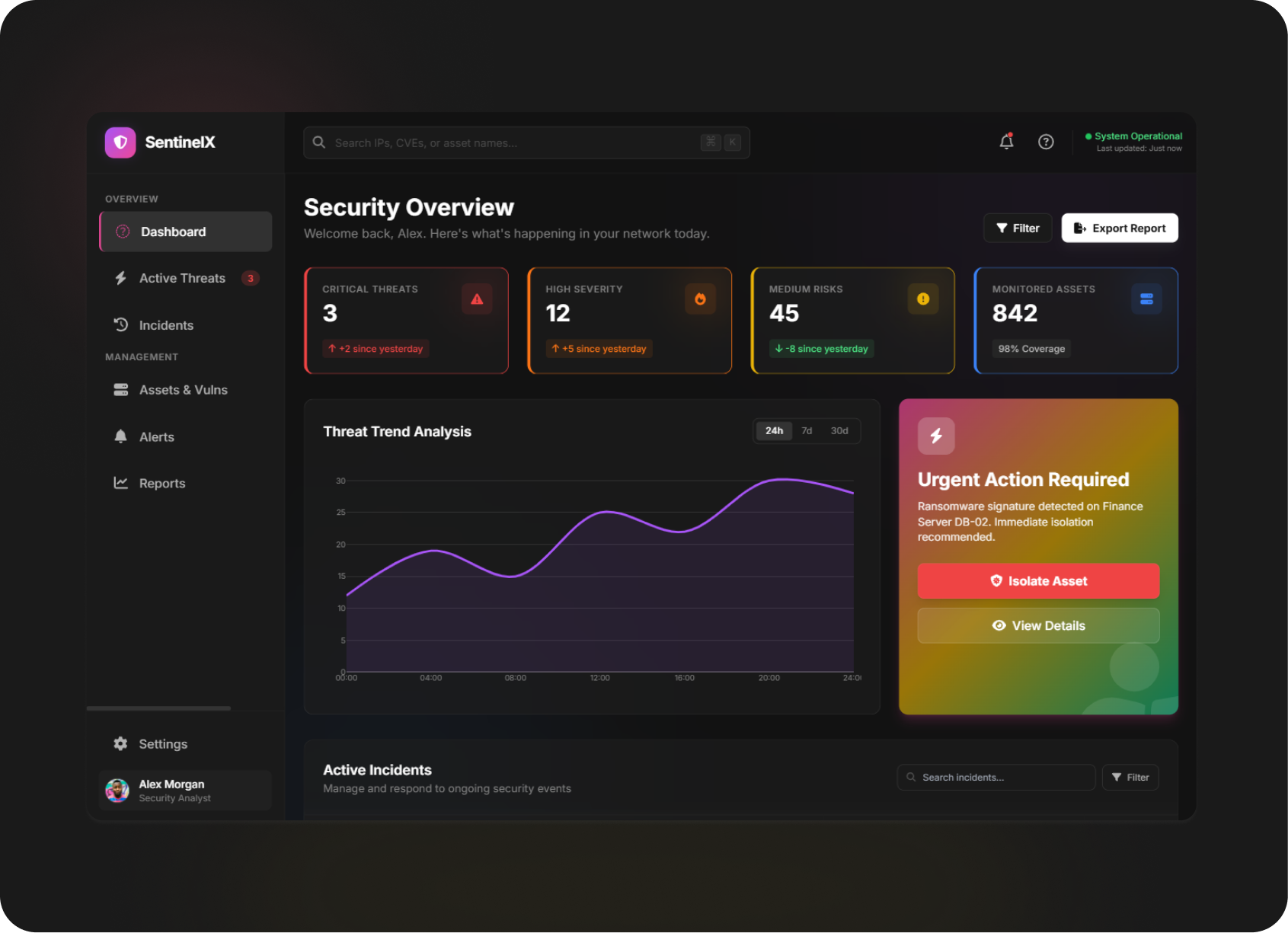Open the Filter dropdown beside Export Report
Viewport: 1288px width, 933px height.
1018,228
